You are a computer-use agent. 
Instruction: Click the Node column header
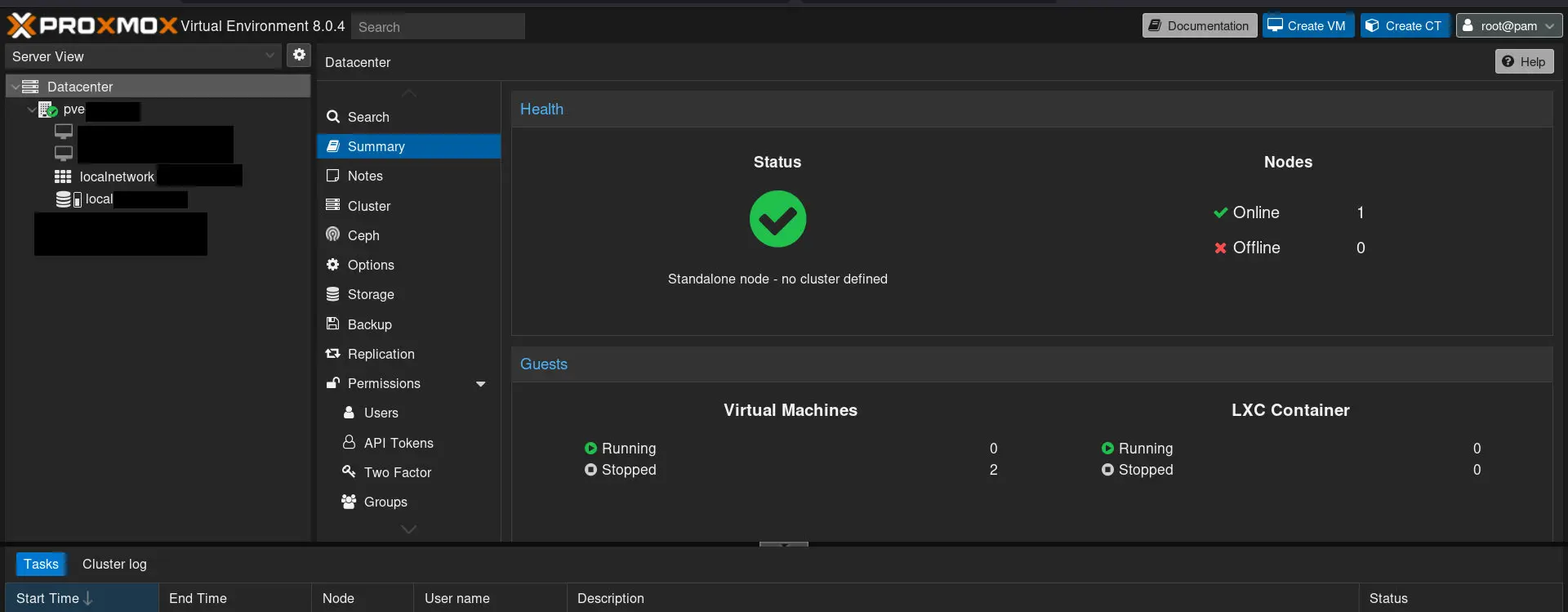coord(363,598)
